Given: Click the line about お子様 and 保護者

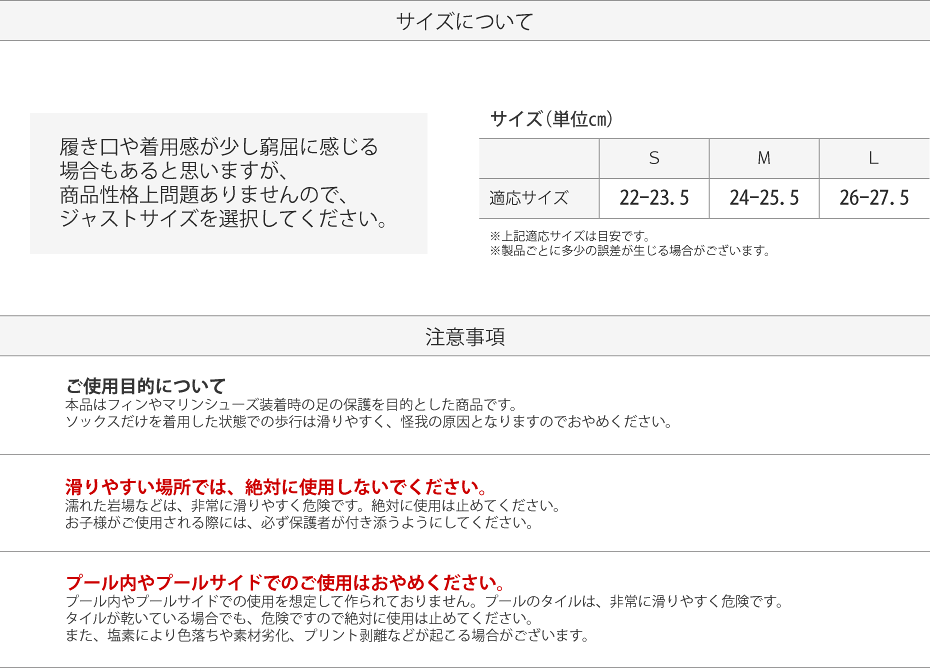Looking at the screenshot, I should (299, 522).
